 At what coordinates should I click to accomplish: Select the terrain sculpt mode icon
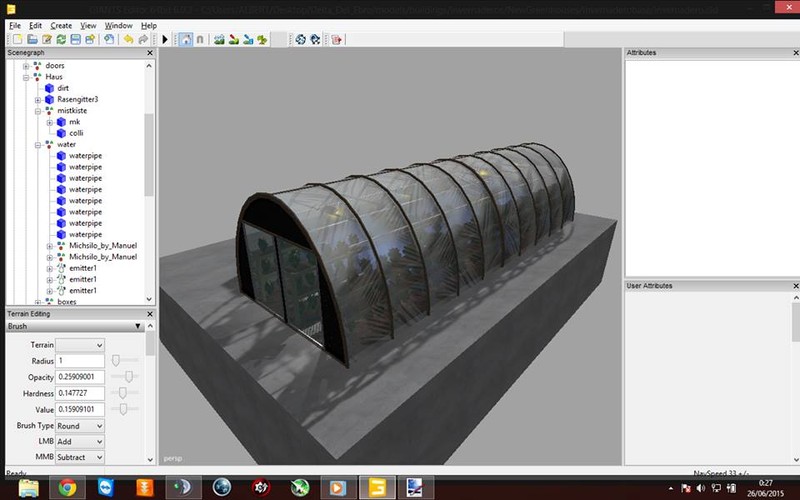tap(218, 39)
